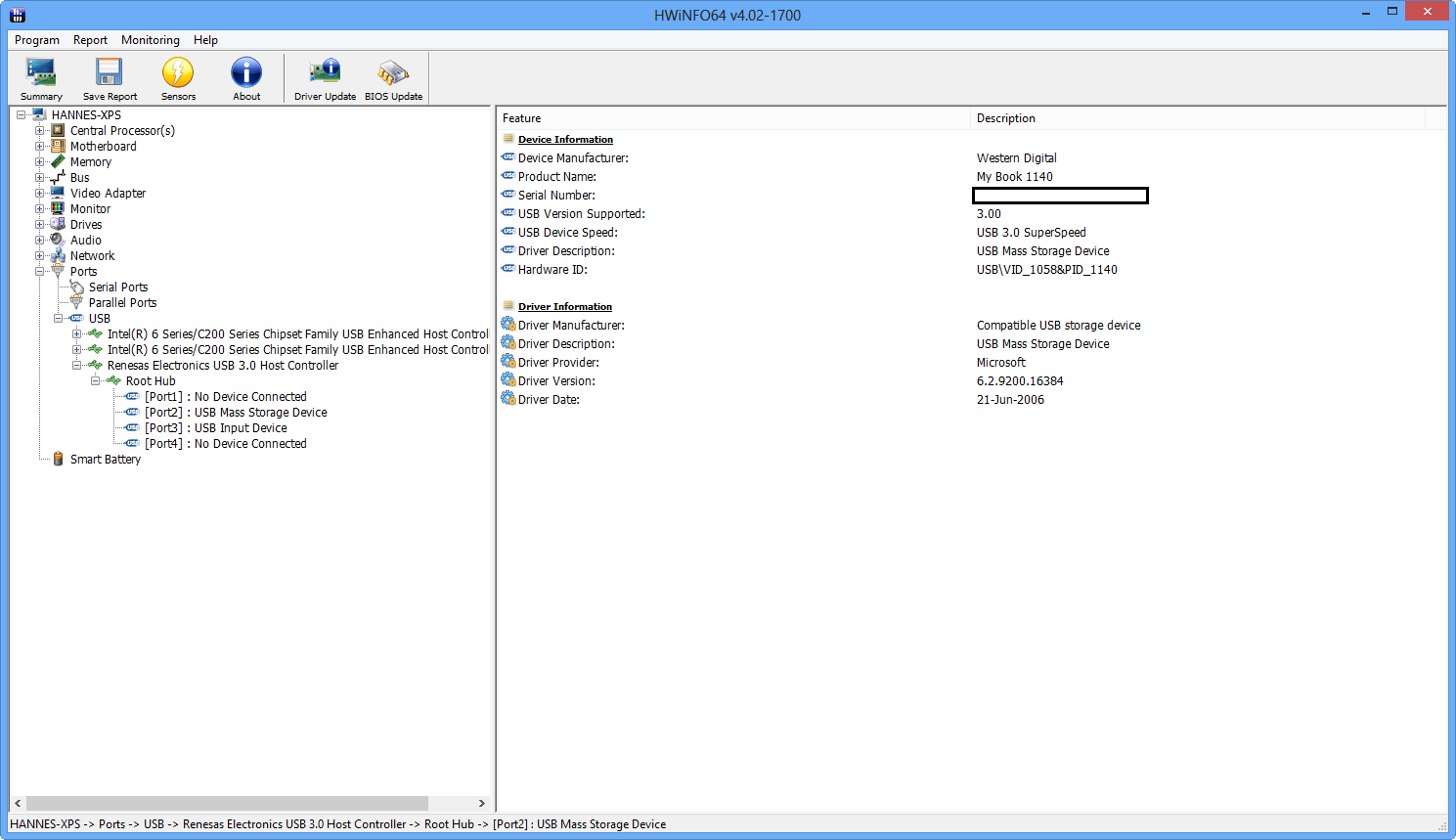Click the Renesas USB 3.0 controller icon
The image size is (1456, 840).
[x=95, y=365]
